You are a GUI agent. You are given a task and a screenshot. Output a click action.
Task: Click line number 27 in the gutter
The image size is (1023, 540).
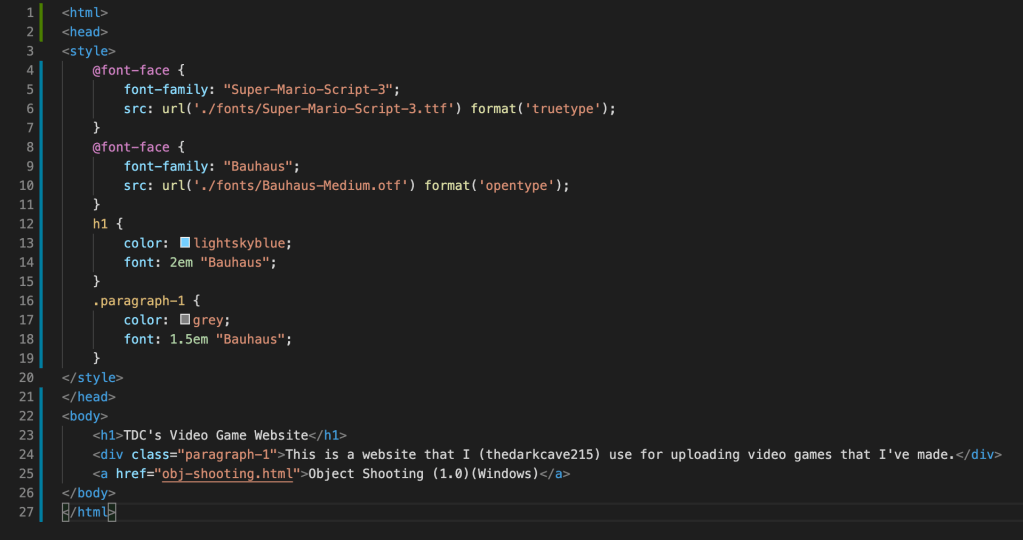point(26,512)
